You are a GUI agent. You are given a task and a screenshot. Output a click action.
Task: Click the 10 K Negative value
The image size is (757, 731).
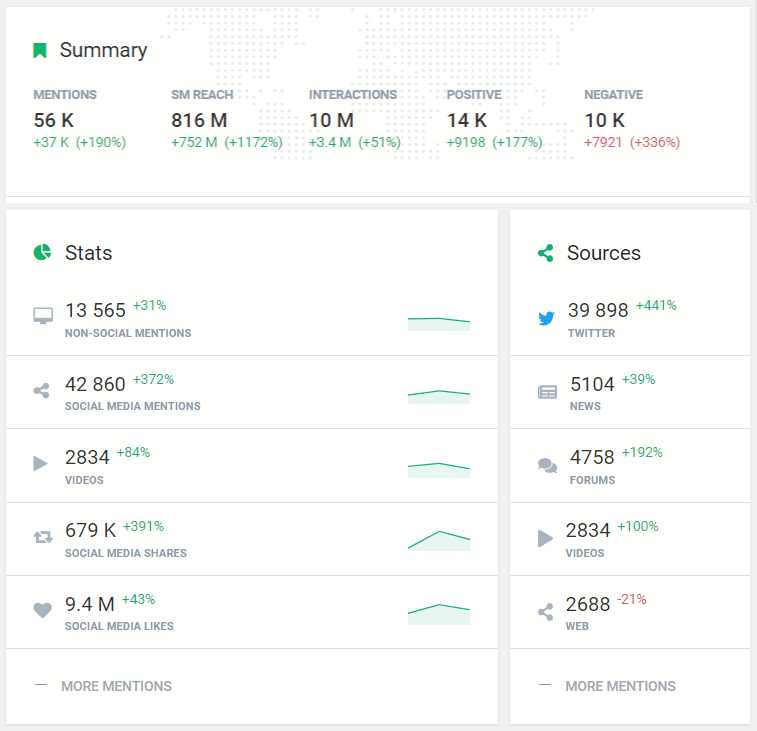pos(604,120)
